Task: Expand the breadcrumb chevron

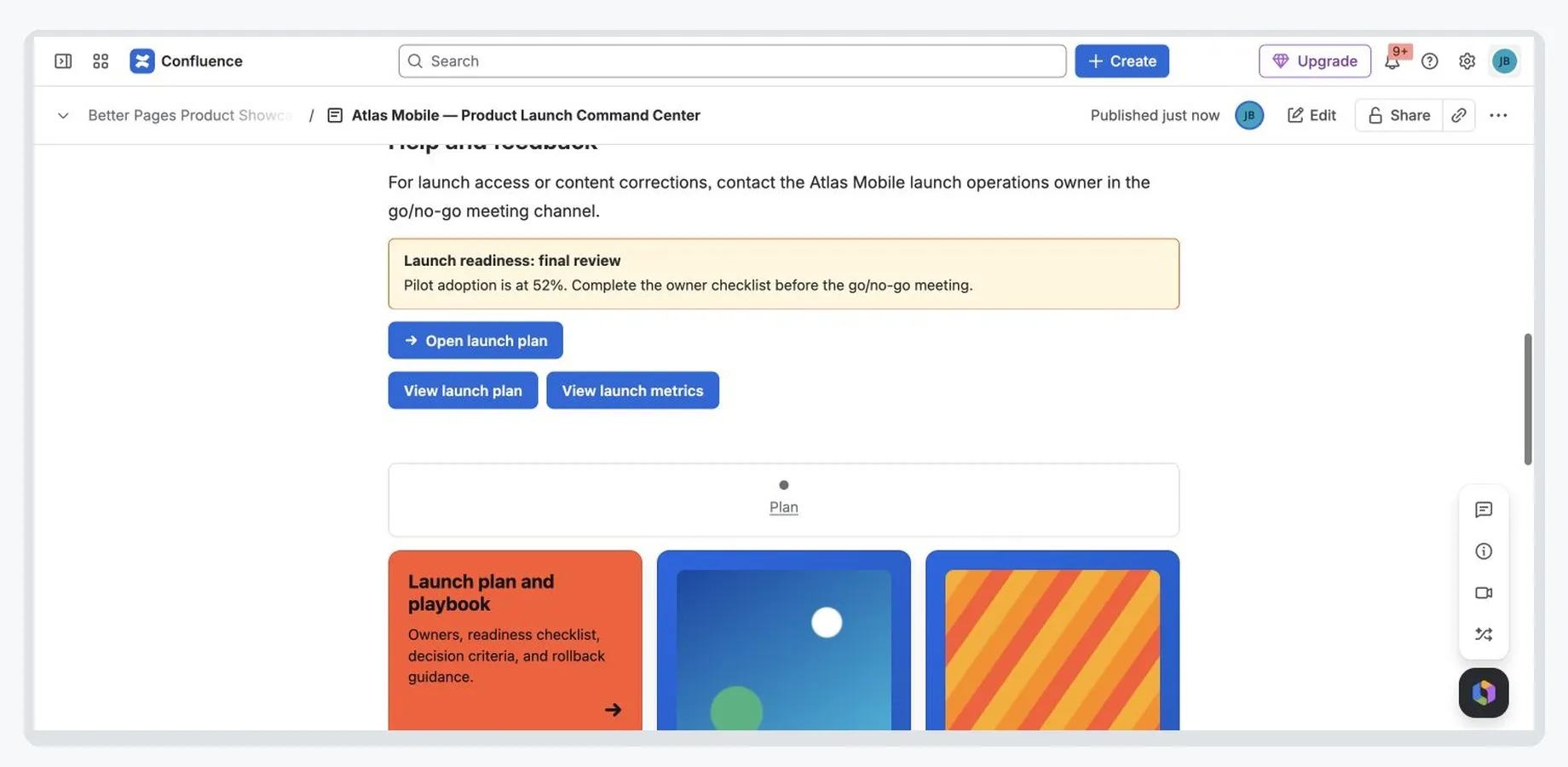Action: [63, 115]
